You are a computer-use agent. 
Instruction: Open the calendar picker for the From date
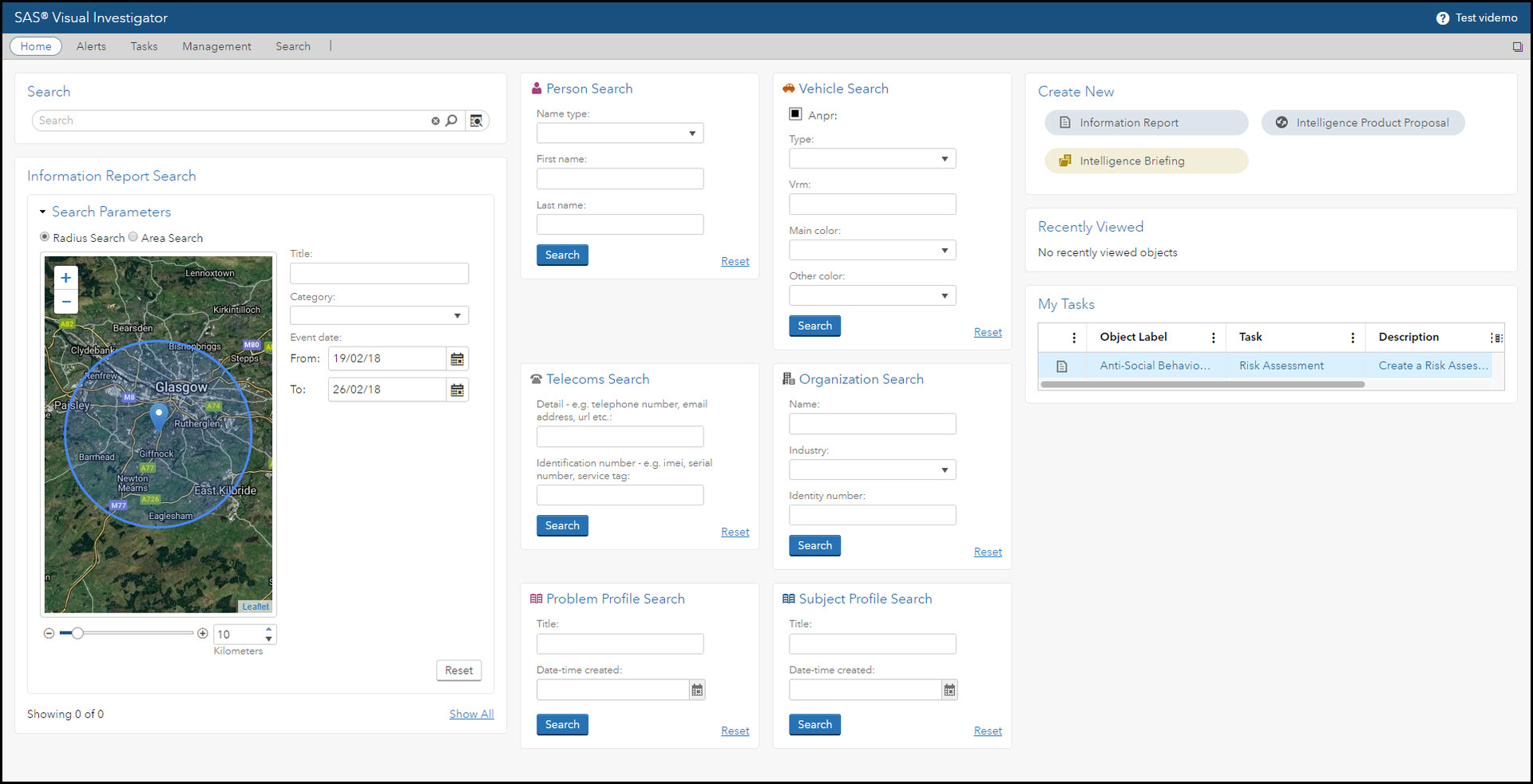click(457, 358)
